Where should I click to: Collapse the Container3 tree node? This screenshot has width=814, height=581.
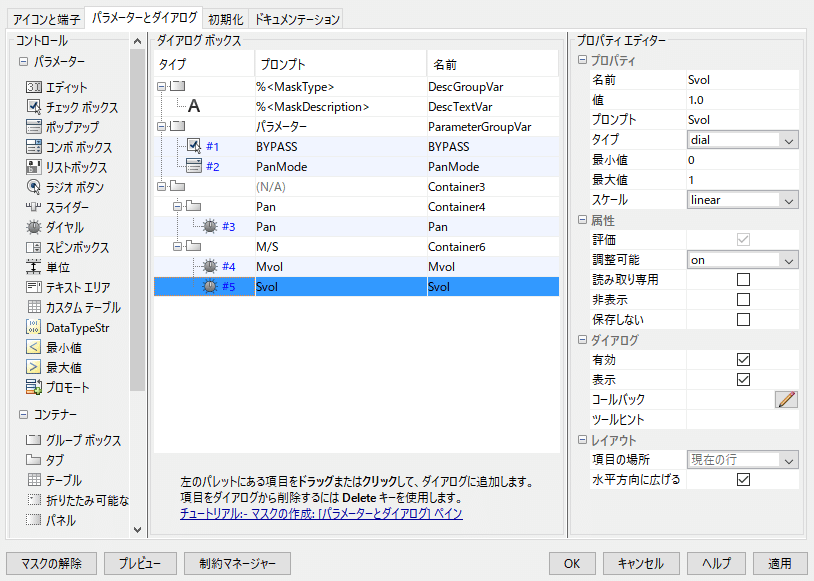(x=161, y=186)
